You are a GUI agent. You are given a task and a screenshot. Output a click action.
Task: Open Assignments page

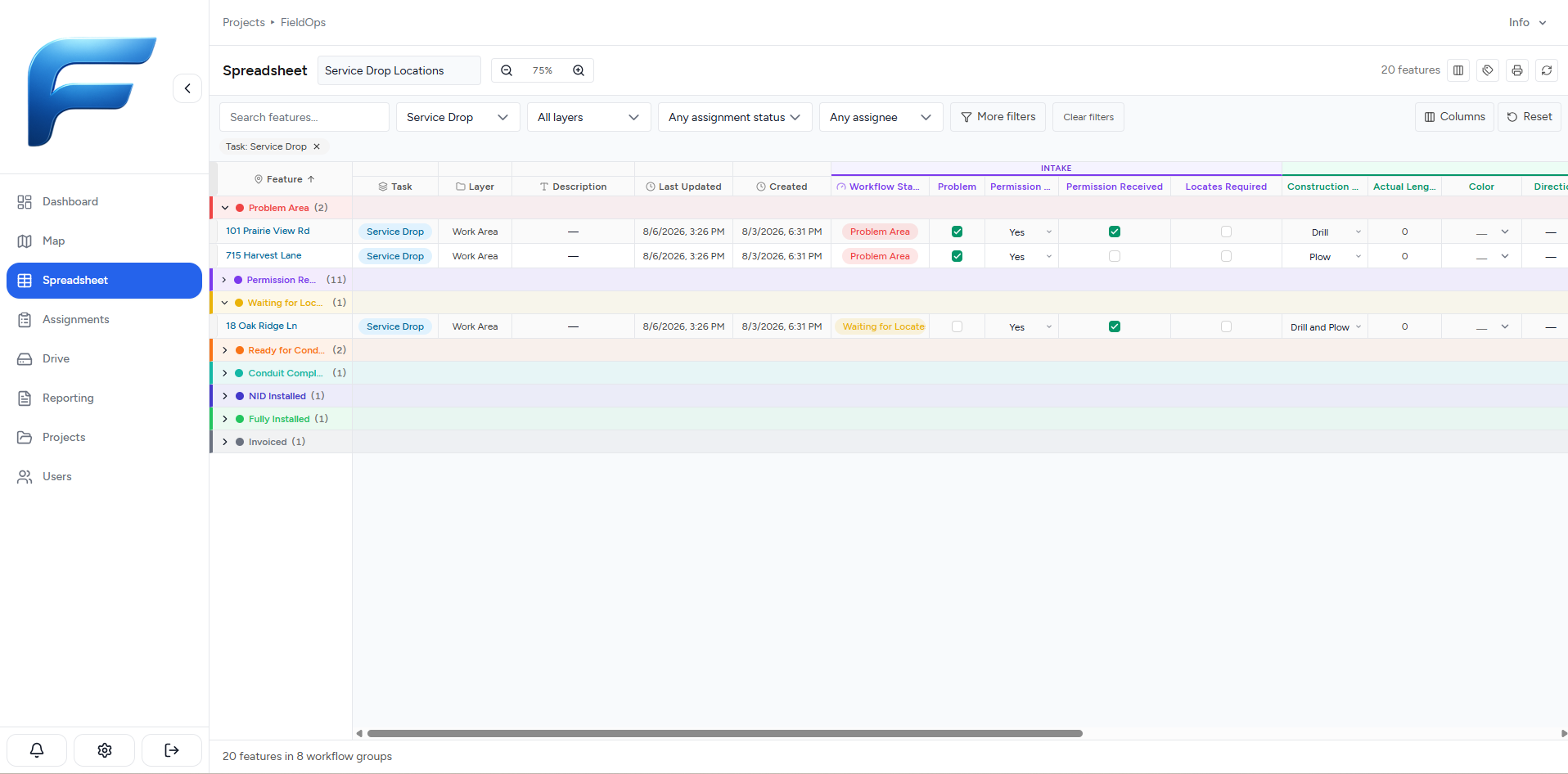click(x=104, y=319)
